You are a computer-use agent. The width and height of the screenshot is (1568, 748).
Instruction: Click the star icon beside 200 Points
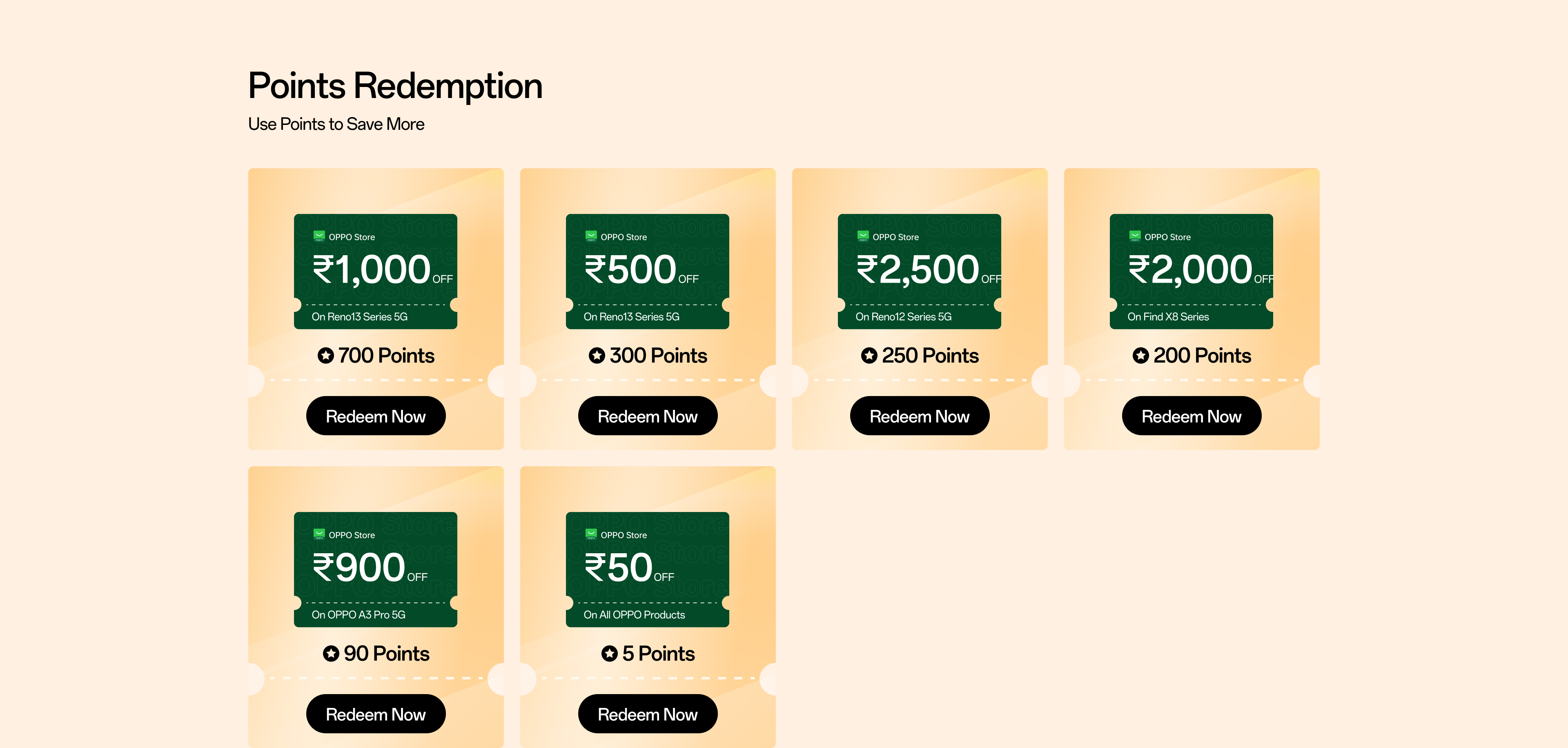pyautogui.click(x=1140, y=356)
